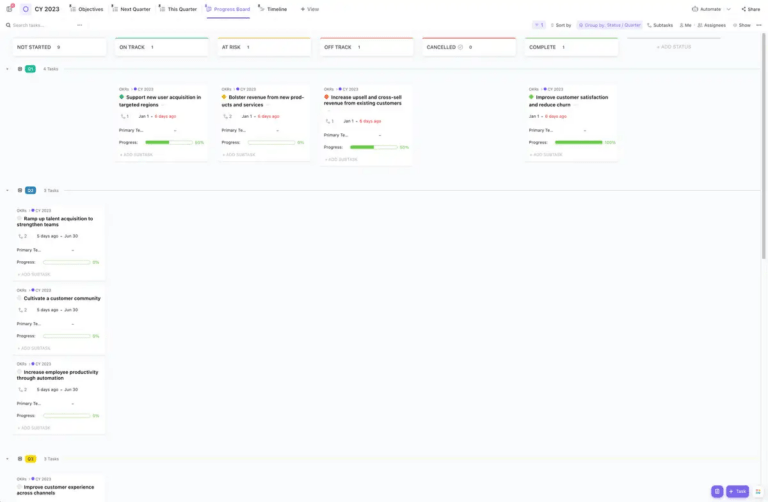Click the filter funnel badge showing 1

[x=539, y=25]
